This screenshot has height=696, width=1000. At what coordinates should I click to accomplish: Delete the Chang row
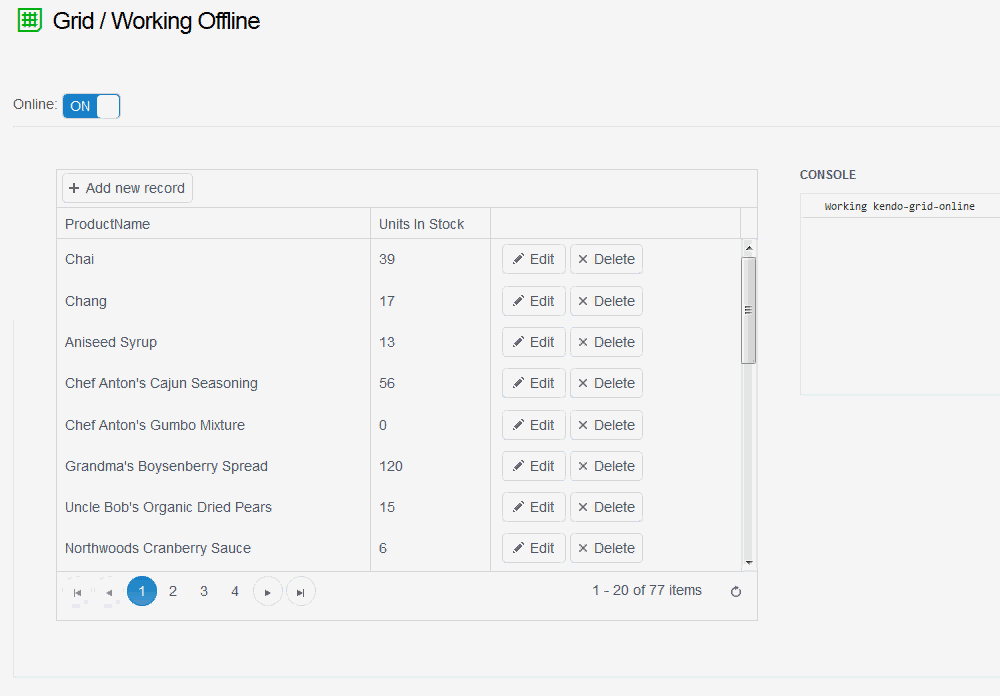coord(606,301)
